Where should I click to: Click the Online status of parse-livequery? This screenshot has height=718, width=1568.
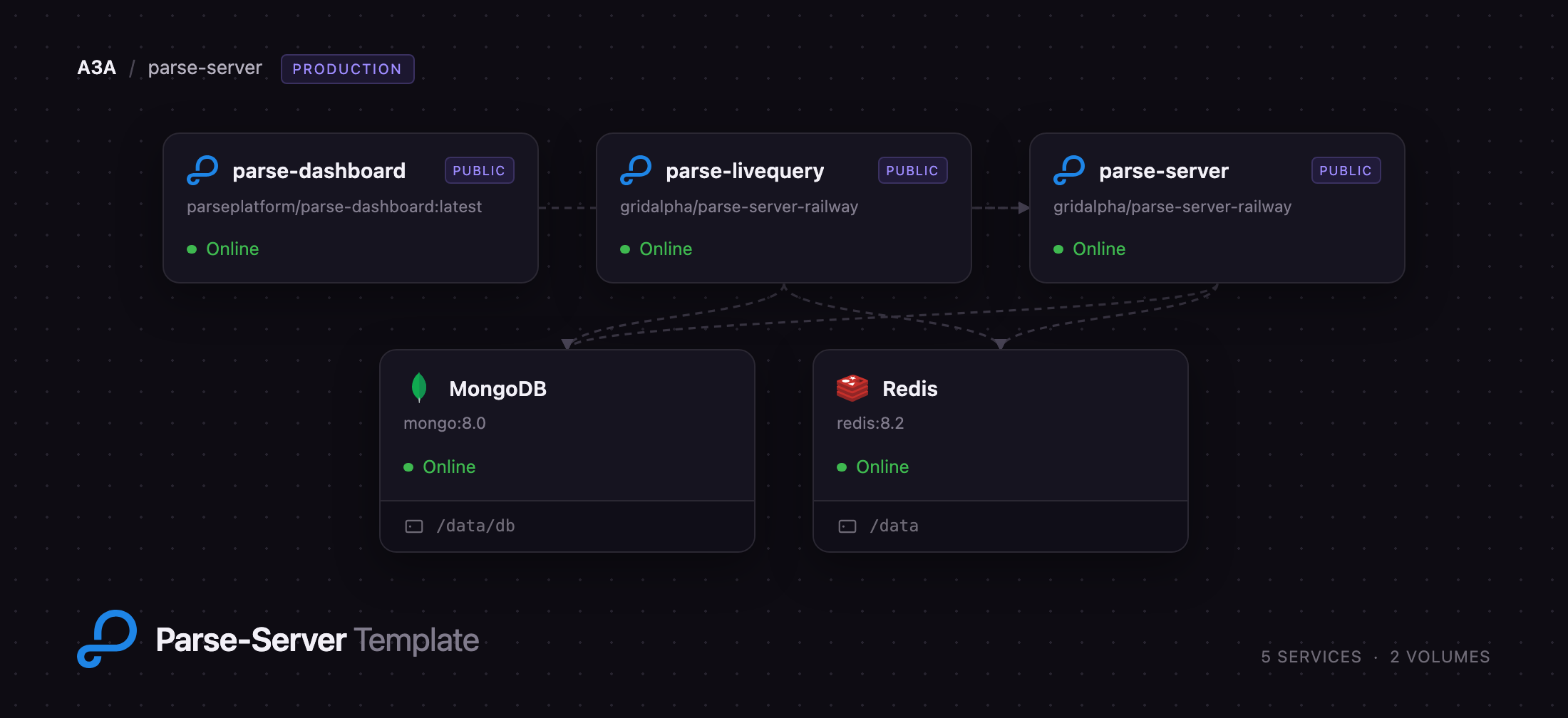point(656,249)
